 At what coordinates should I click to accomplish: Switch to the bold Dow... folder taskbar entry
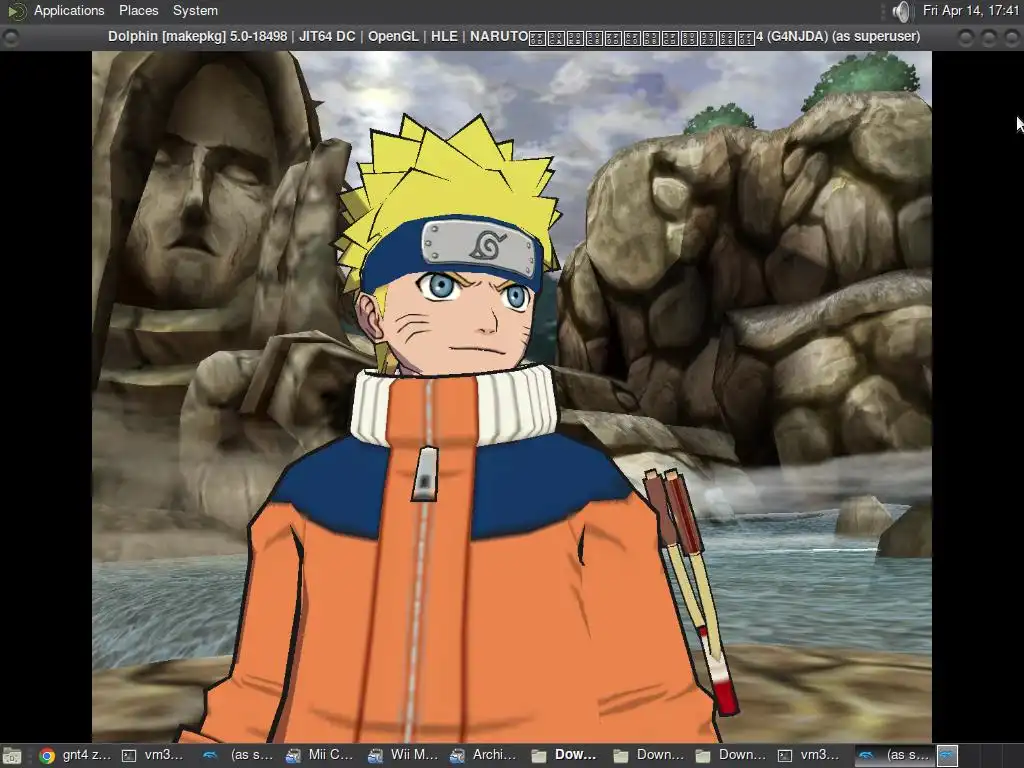pyautogui.click(x=566, y=755)
